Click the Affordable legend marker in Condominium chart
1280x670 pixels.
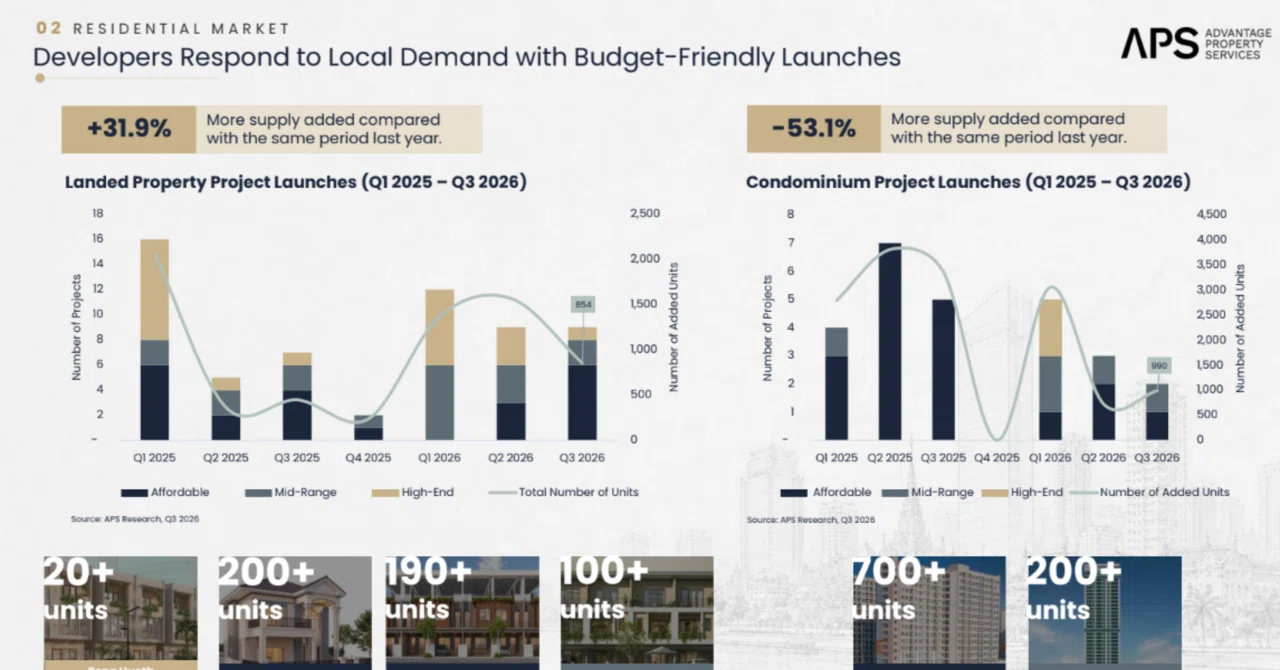click(x=794, y=493)
